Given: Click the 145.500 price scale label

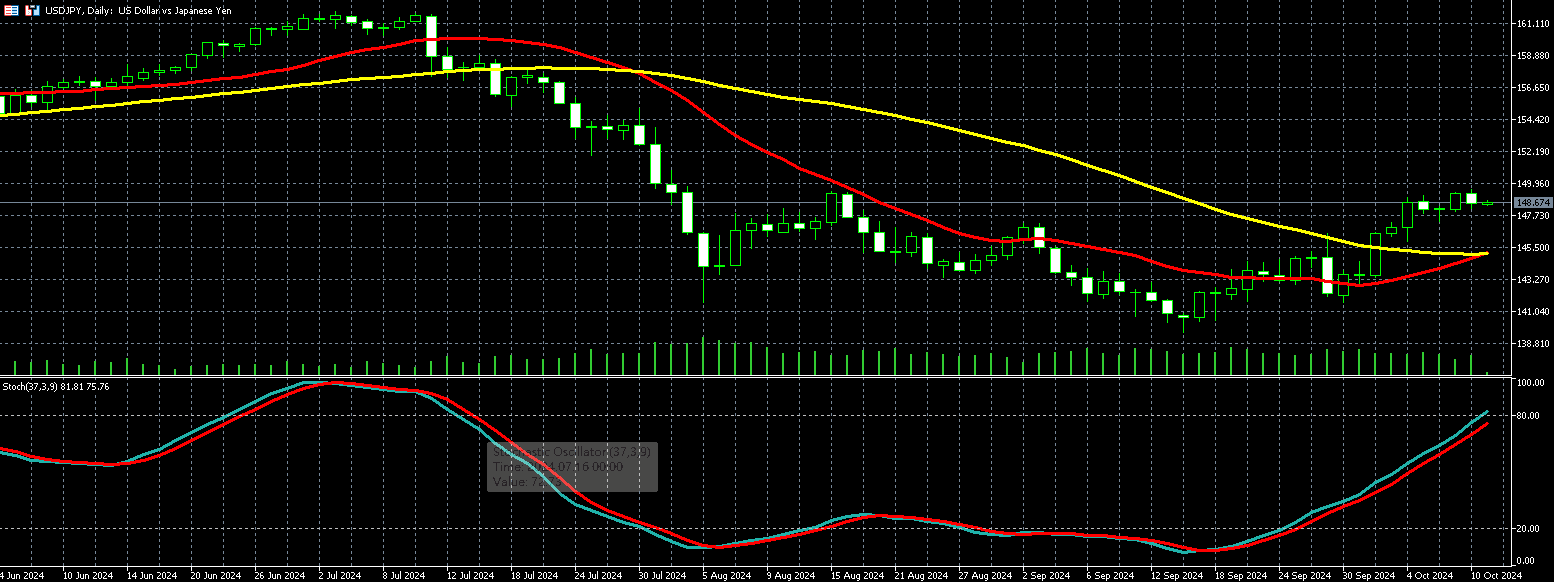Looking at the screenshot, I should pos(1533,248).
